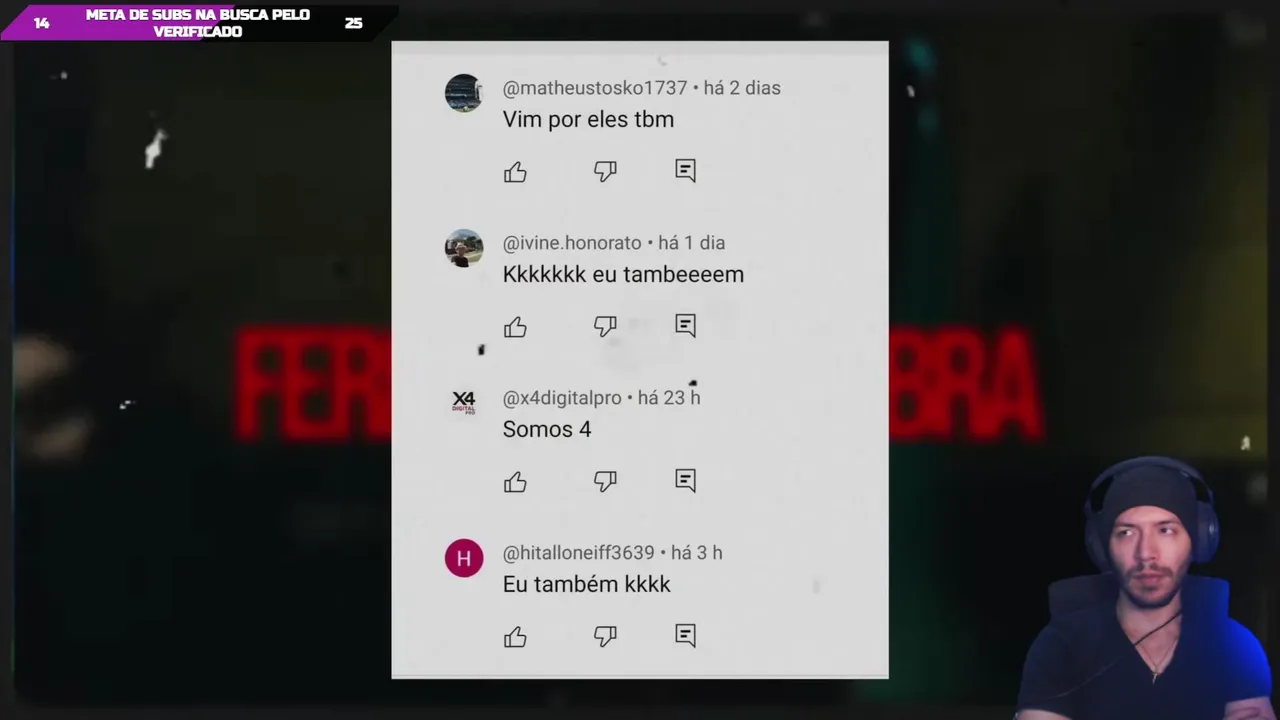Reply to the "Somos 4" comment
Viewport: 1280px width, 720px height.
pyautogui.click(x=685, y=480)
